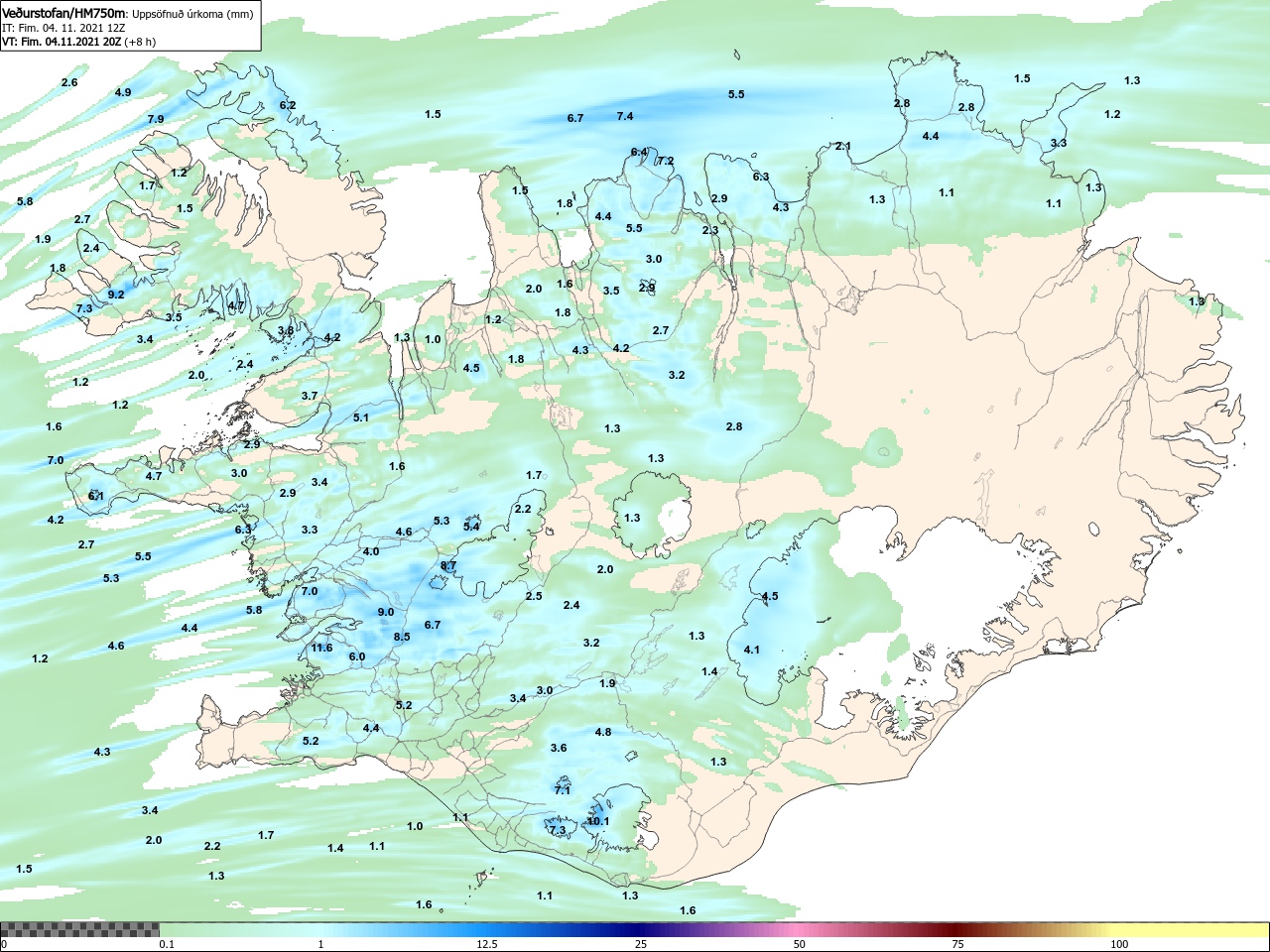The image size is (1270, 952).
Task: Select the 'VT: Fim. 04.11.2021 20Z (+8 h)' line
Action: pyautogui.click(x=78, y=42)
